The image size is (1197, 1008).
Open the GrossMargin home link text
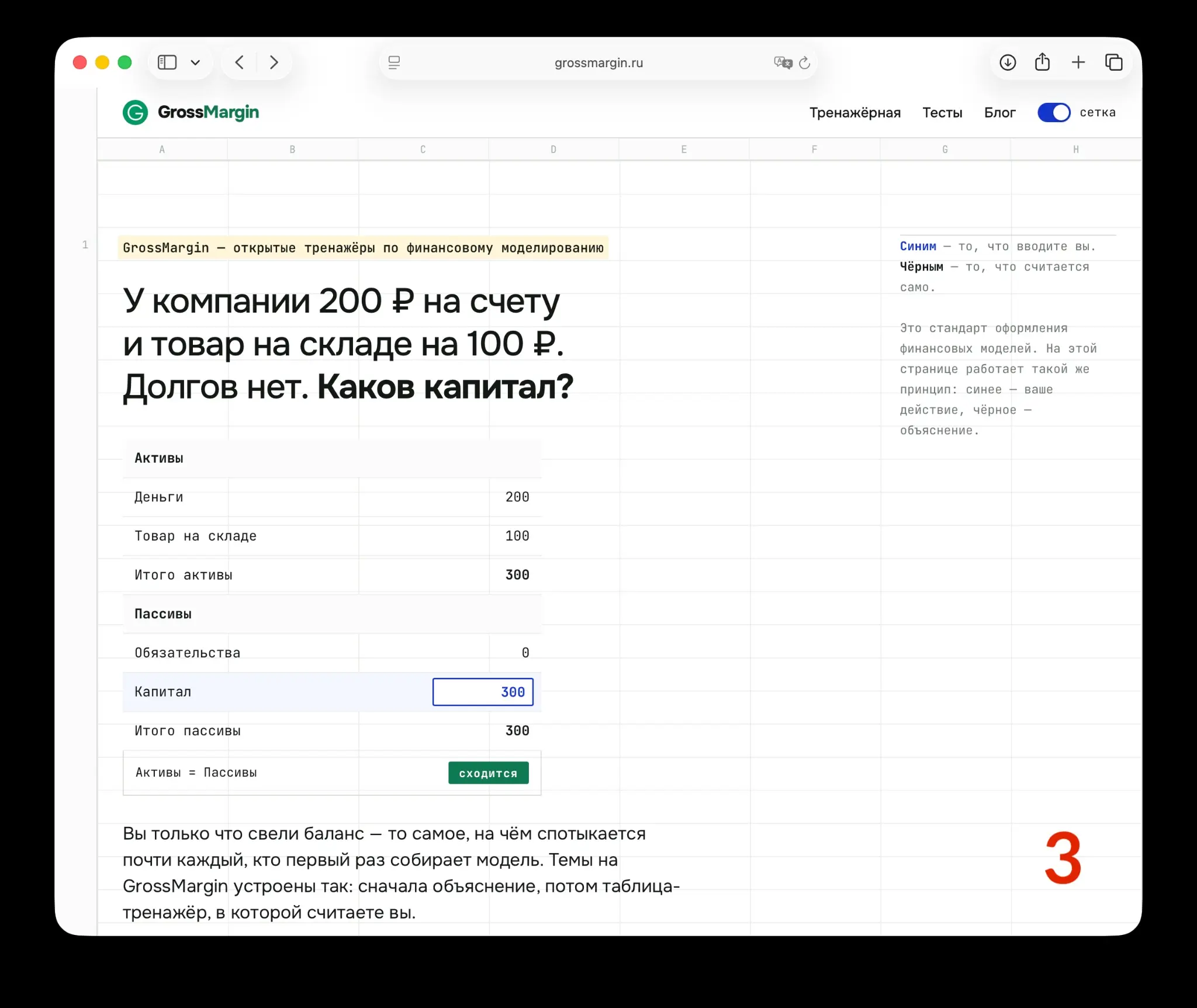(x=209, y=112)
